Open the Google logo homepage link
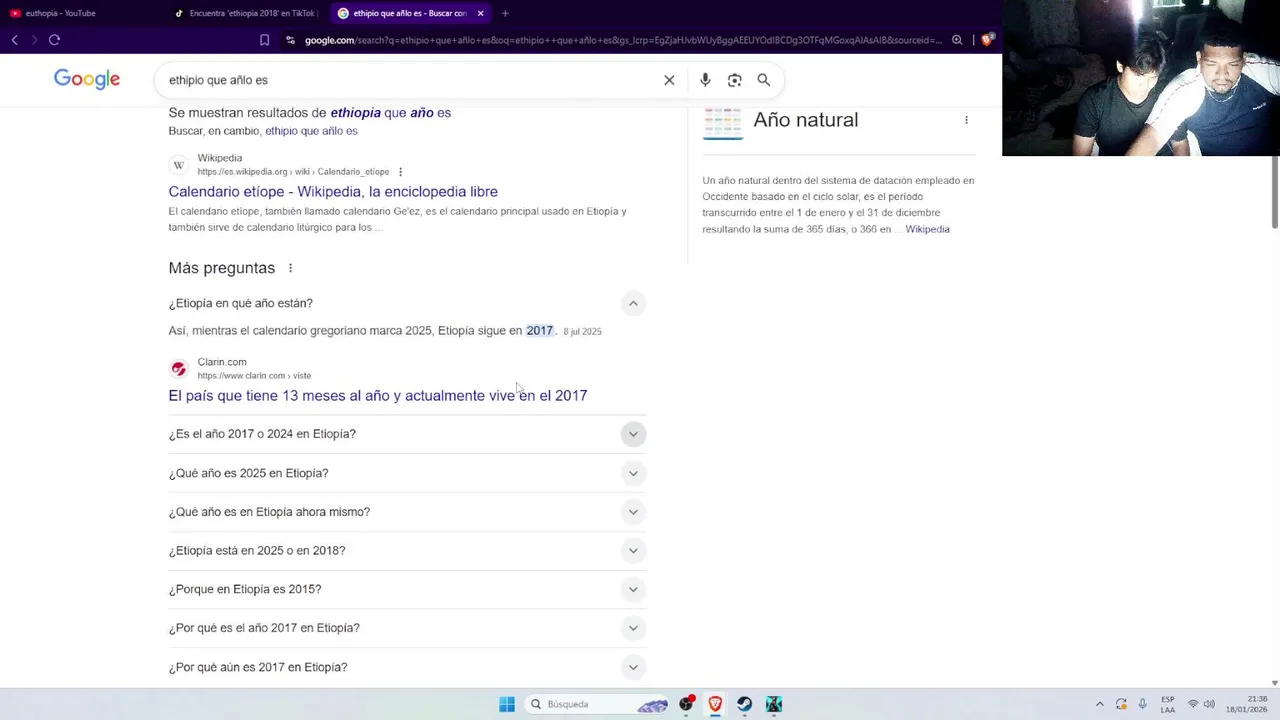The height and width of the screenshot is (720, 1280). 87,79
